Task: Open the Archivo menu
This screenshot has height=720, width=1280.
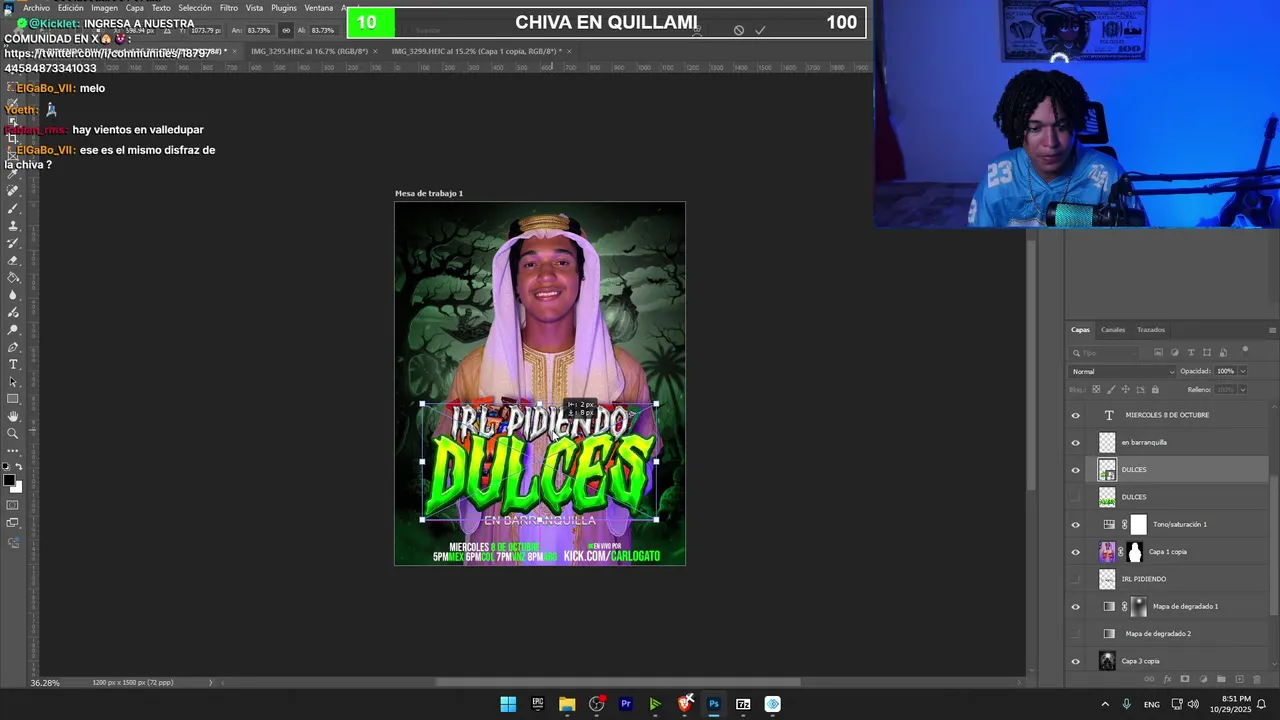Action: tap(36, 8)
